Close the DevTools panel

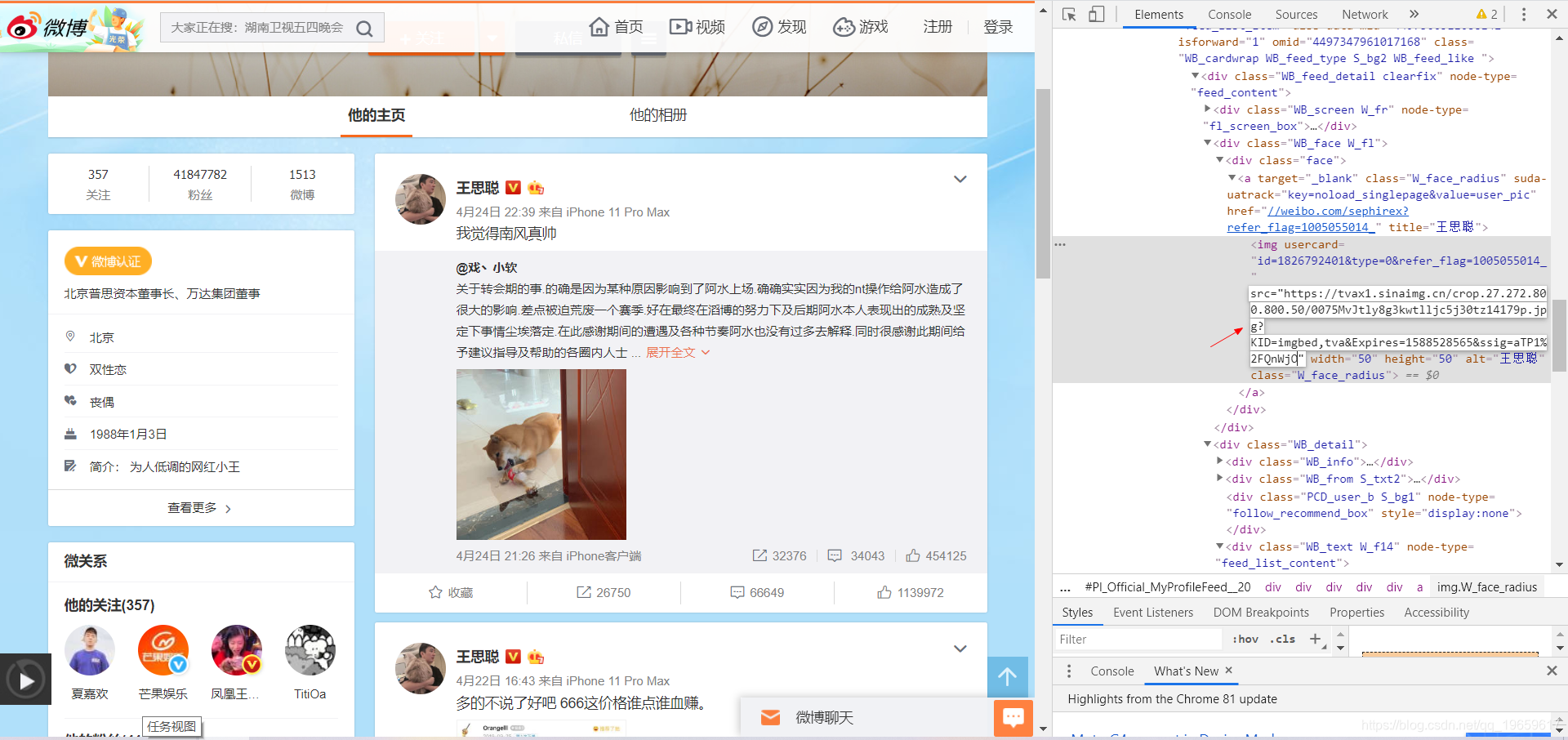[x=1552, y=14]
